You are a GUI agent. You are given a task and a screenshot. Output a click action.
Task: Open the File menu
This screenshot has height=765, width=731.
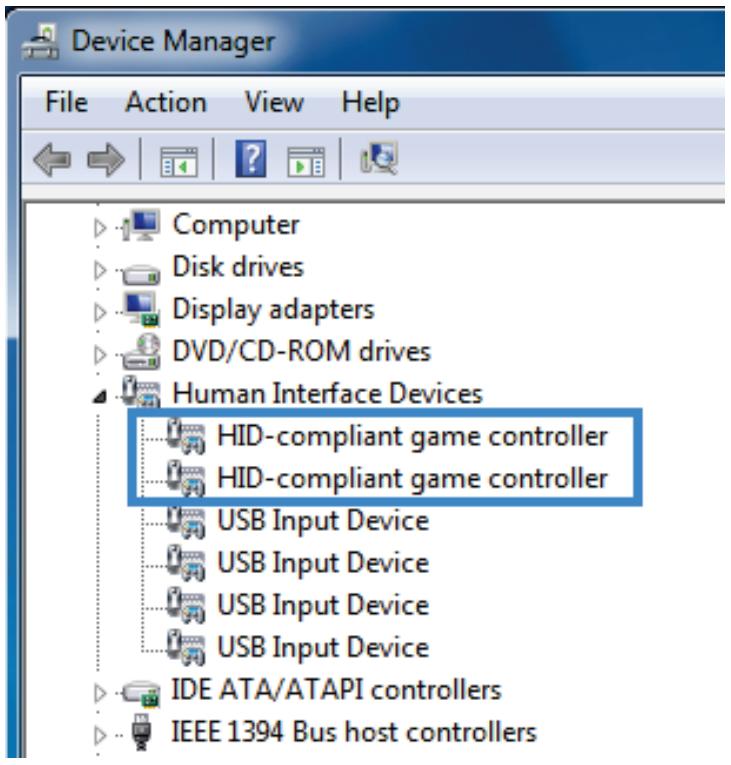click(x=66, y=102)
